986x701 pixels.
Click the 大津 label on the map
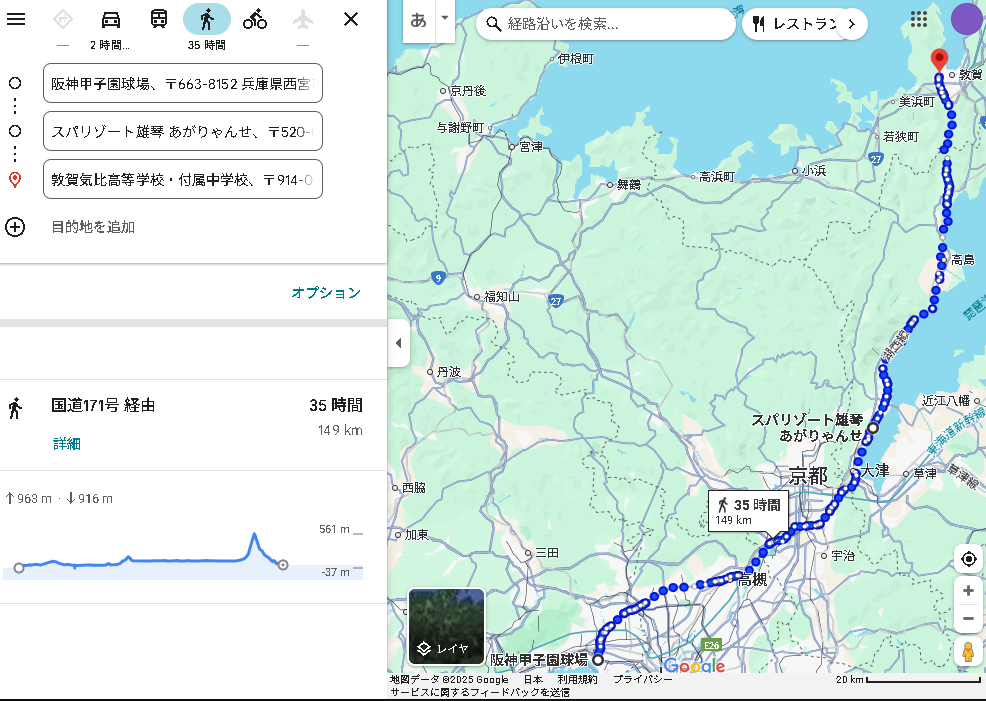[x=875, y=470]
